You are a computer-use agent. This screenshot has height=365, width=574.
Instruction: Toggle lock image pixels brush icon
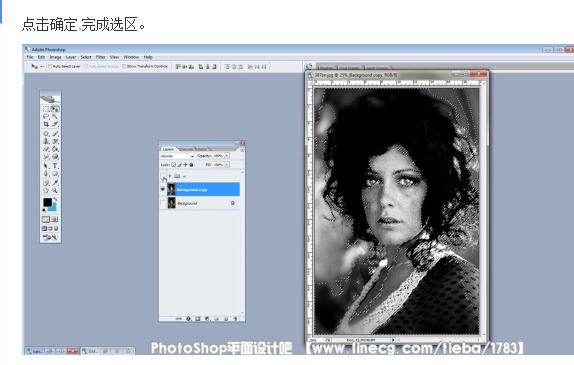point(179,165)
